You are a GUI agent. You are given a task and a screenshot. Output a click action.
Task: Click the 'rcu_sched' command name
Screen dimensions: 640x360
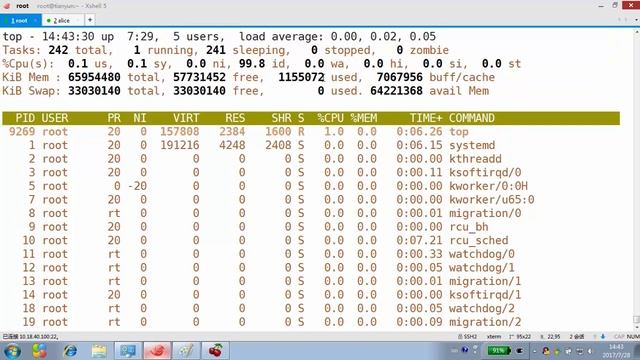pos(479,240)
